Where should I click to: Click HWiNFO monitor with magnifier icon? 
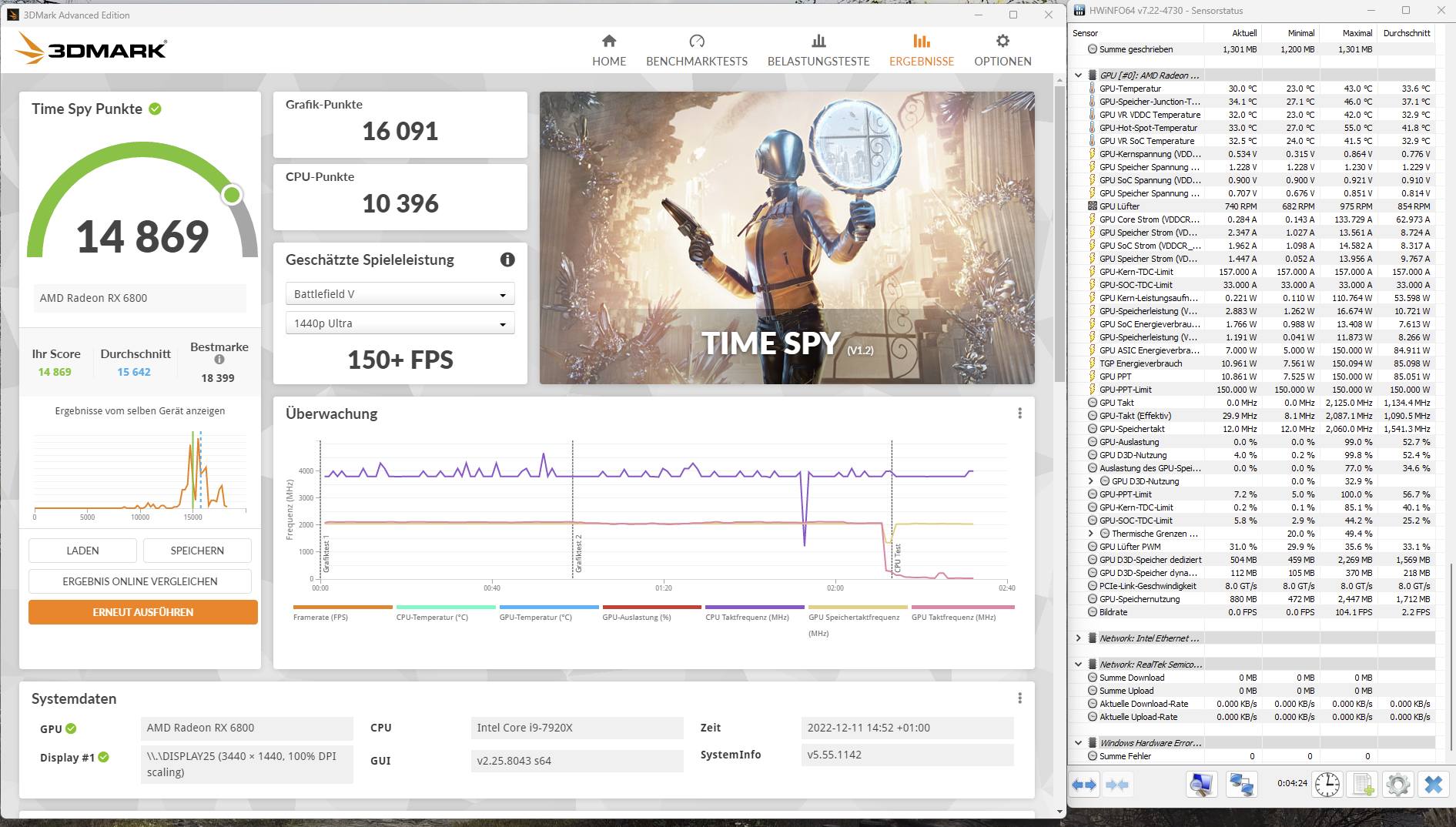(x=1201, y=785)
